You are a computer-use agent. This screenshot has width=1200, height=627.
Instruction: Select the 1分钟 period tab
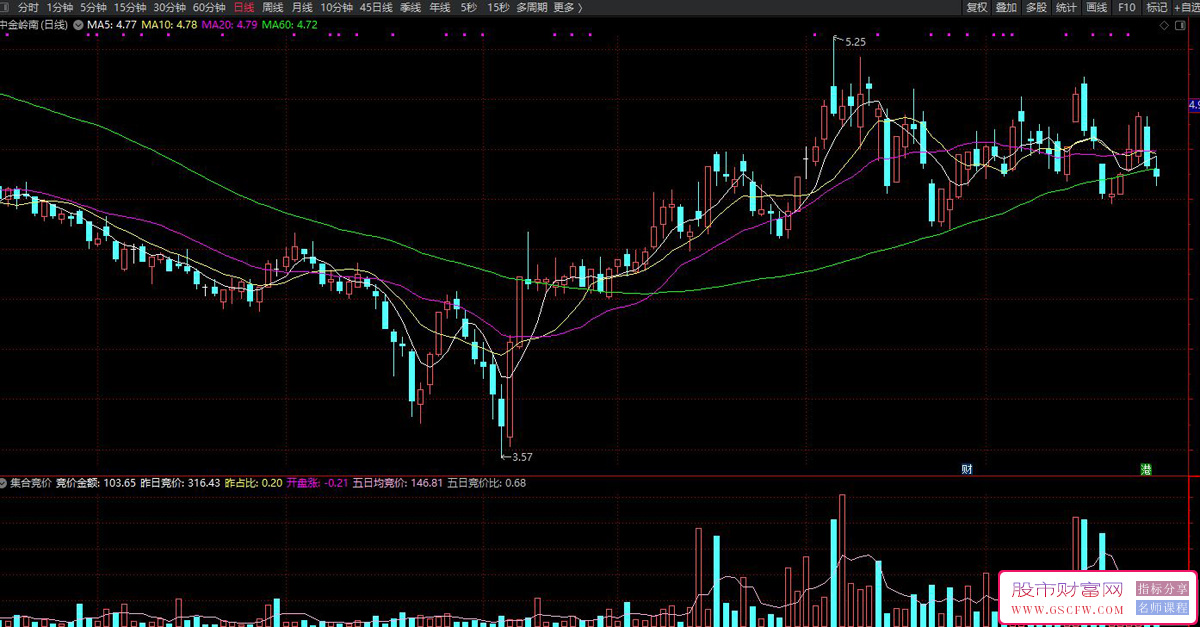click(60, 7)
